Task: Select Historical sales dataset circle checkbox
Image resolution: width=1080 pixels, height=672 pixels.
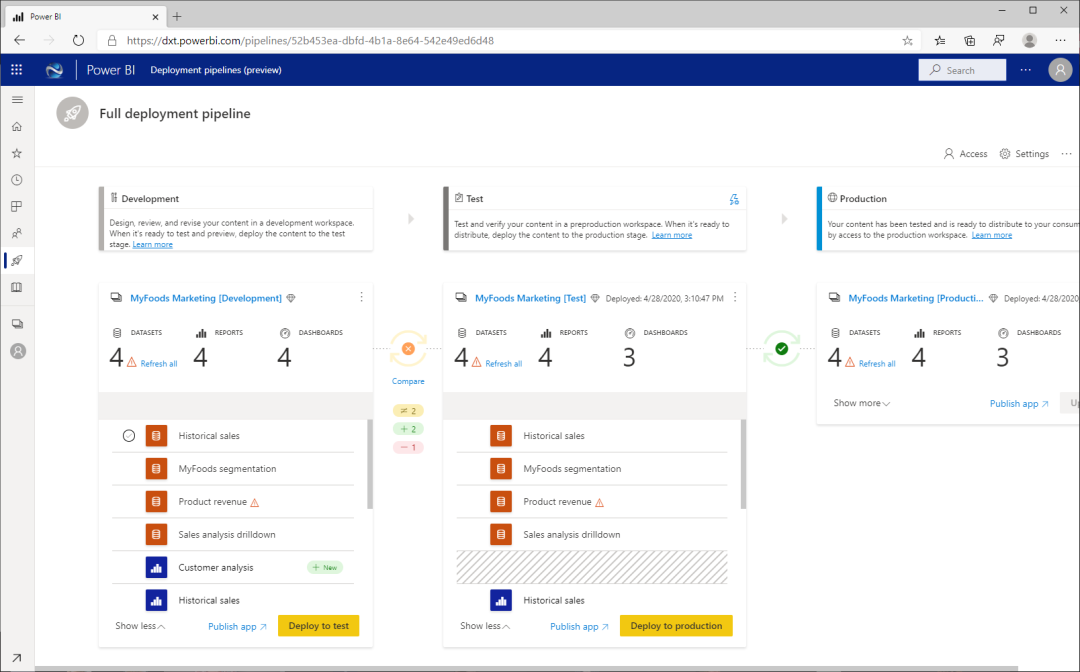Action: [x=129, y=436]
